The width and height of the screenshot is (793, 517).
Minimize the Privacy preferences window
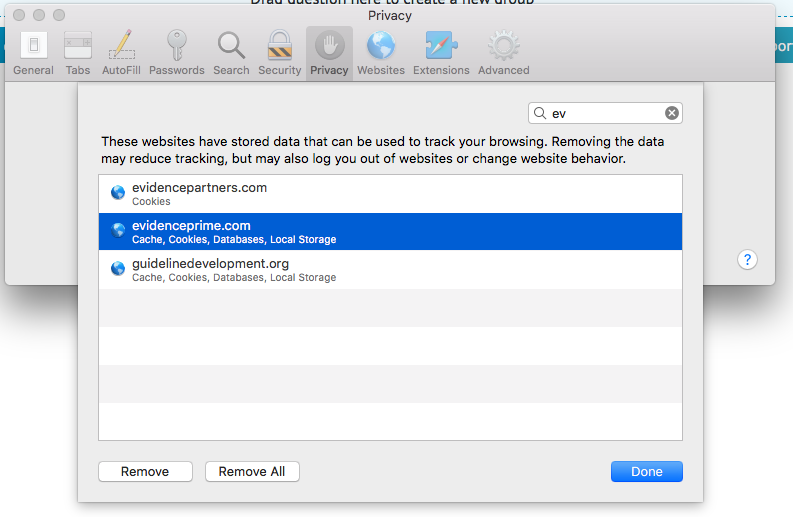39,15
